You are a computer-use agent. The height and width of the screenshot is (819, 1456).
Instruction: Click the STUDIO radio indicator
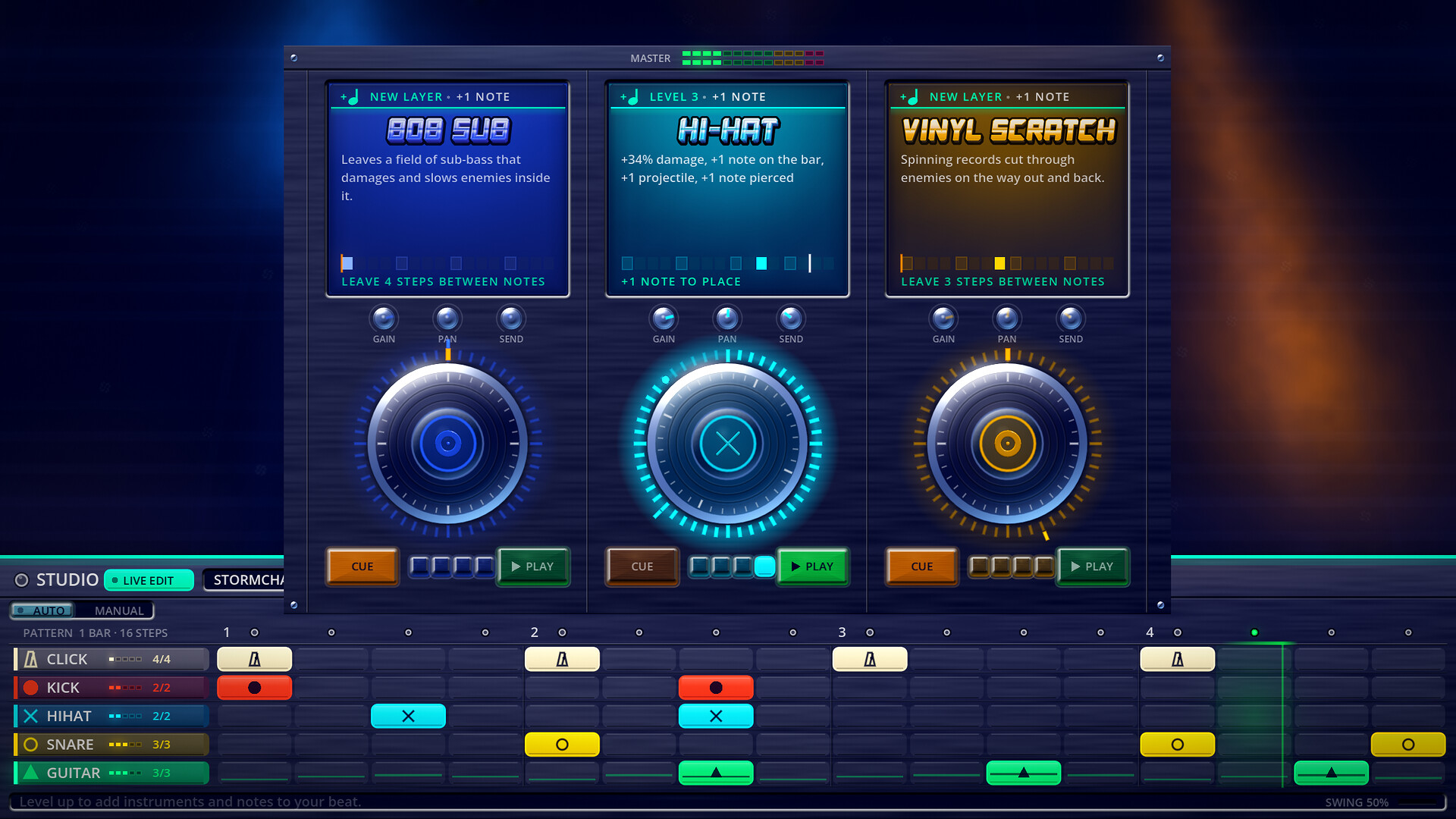coord(22,580)
